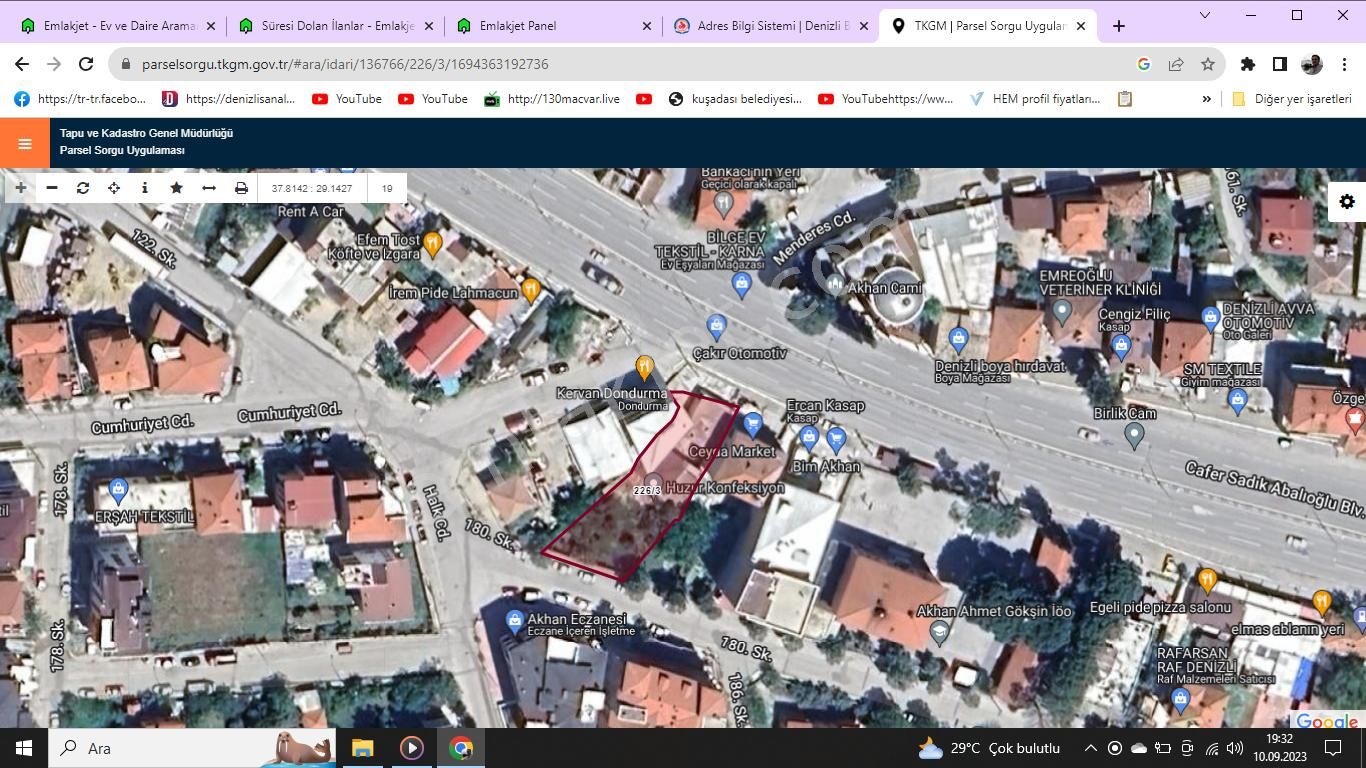Click the taskbar volume icon

[x=1235, y=748]
